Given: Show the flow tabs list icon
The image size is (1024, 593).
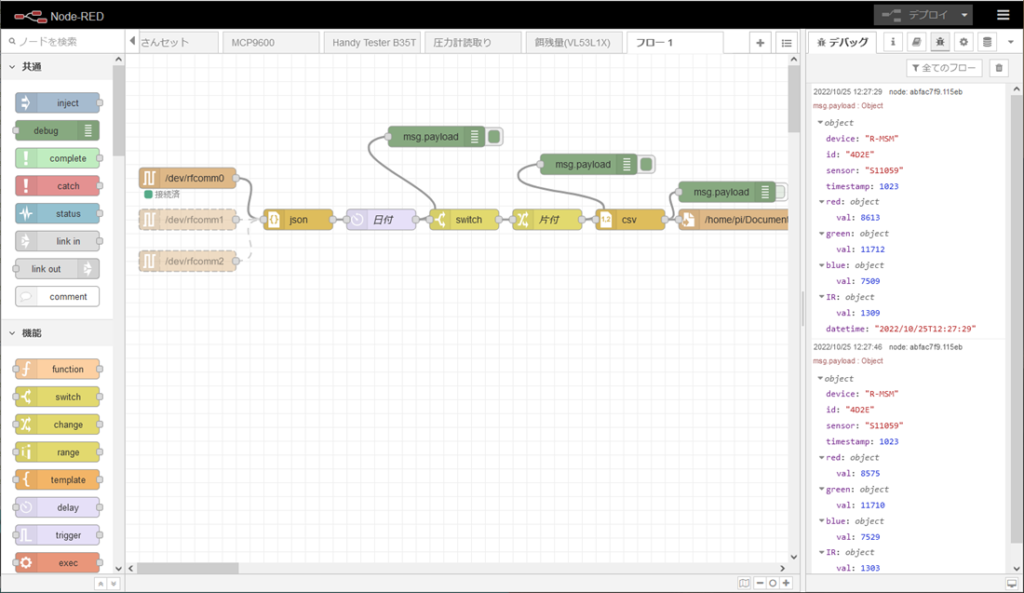Looking at the screenshot, I should [787, 43].
